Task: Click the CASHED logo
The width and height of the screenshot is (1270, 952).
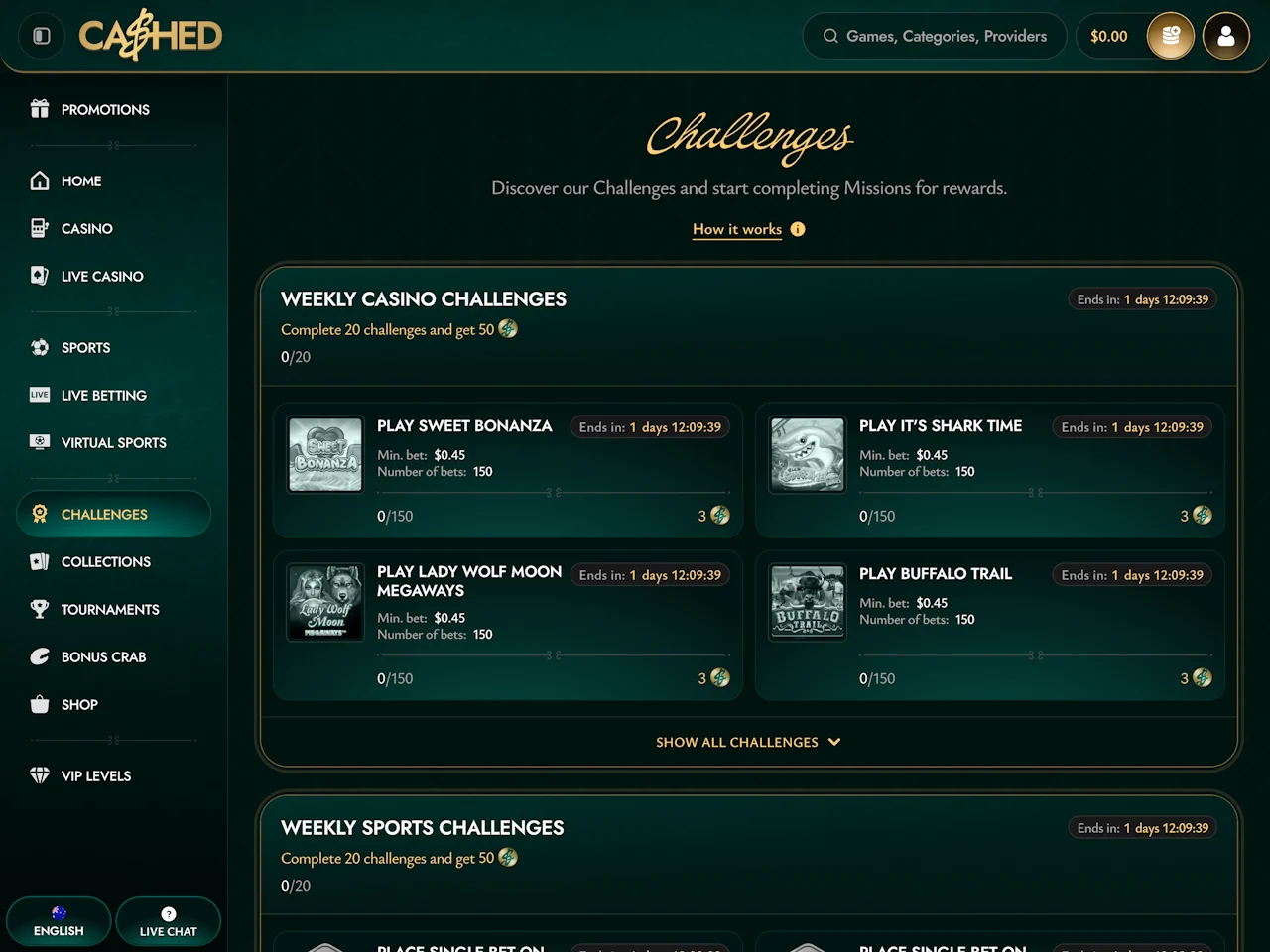Action: pos(151,36)
